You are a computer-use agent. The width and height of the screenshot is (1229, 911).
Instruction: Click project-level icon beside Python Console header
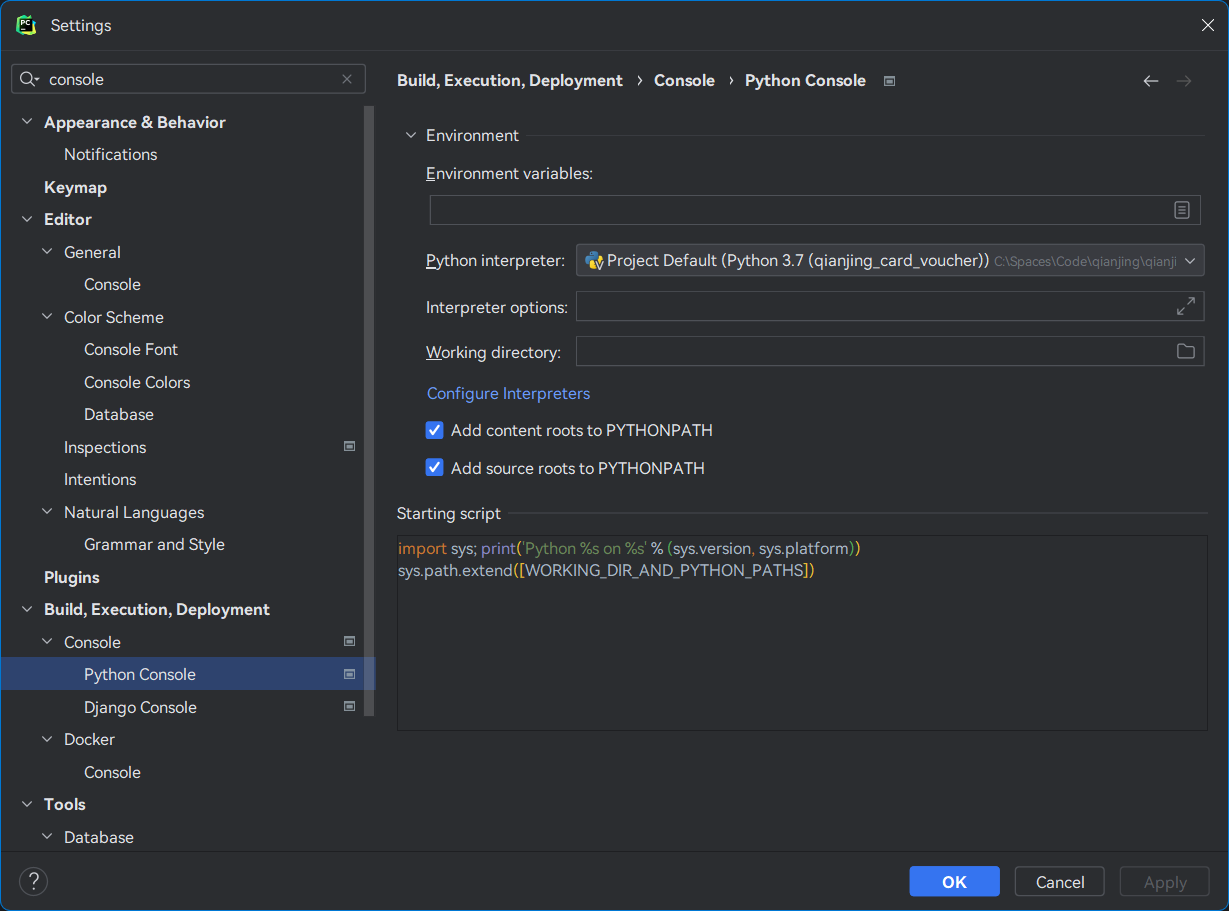coord(890,81)
